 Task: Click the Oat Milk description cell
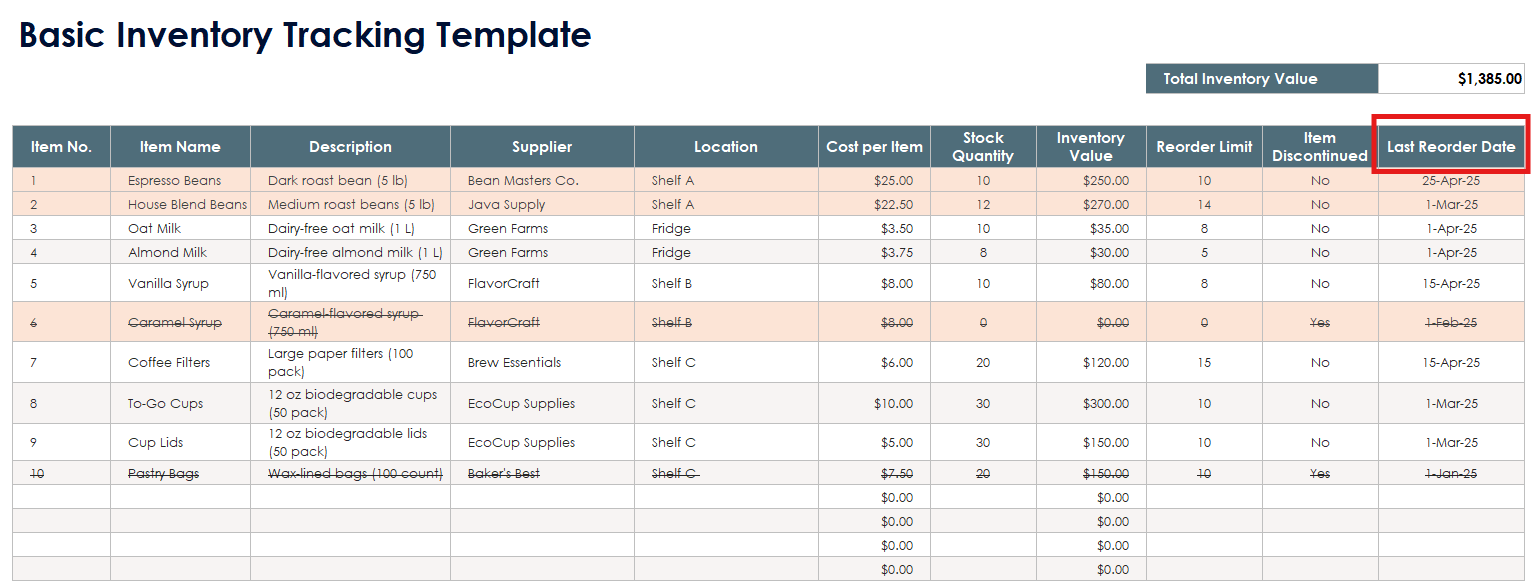click(x=349, y=229)
